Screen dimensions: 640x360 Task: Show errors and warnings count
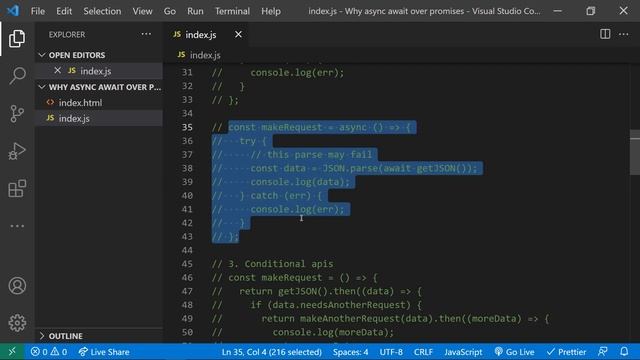[49, 351]
